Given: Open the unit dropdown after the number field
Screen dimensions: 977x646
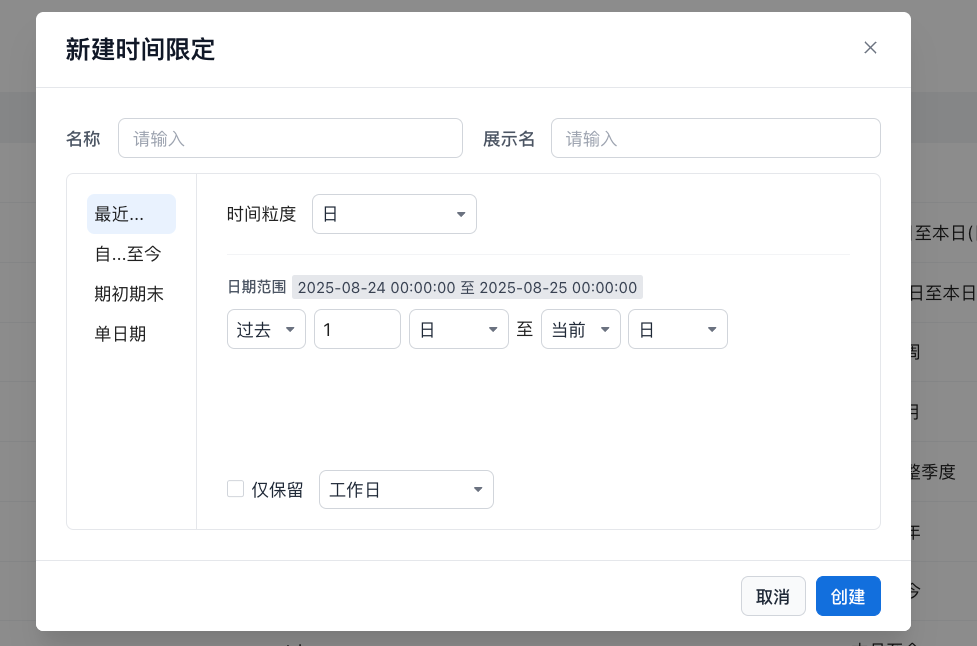Looking at the screenshot, I should coord(458,329).
